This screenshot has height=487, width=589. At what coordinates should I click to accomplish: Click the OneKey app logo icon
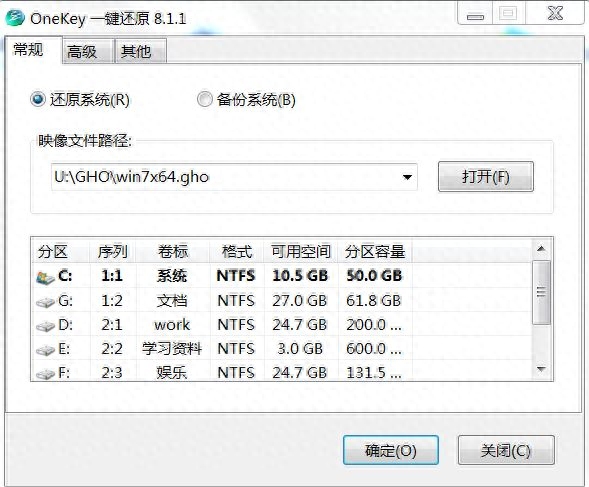pyautogui.click(x=15, y=18)
